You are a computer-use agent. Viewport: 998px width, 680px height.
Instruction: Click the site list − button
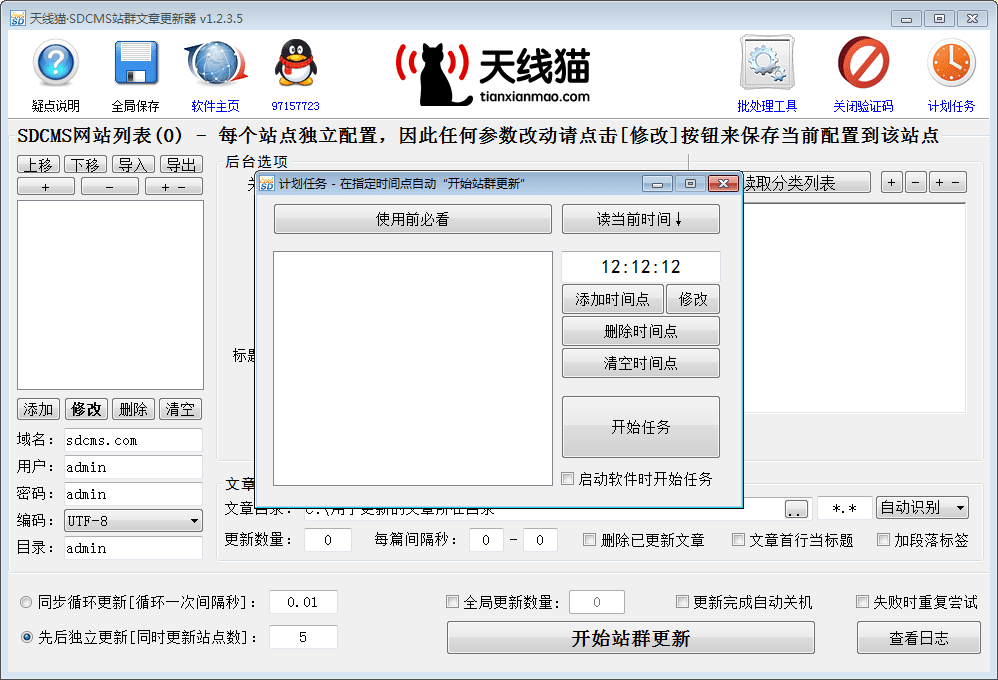click(109, 187)
